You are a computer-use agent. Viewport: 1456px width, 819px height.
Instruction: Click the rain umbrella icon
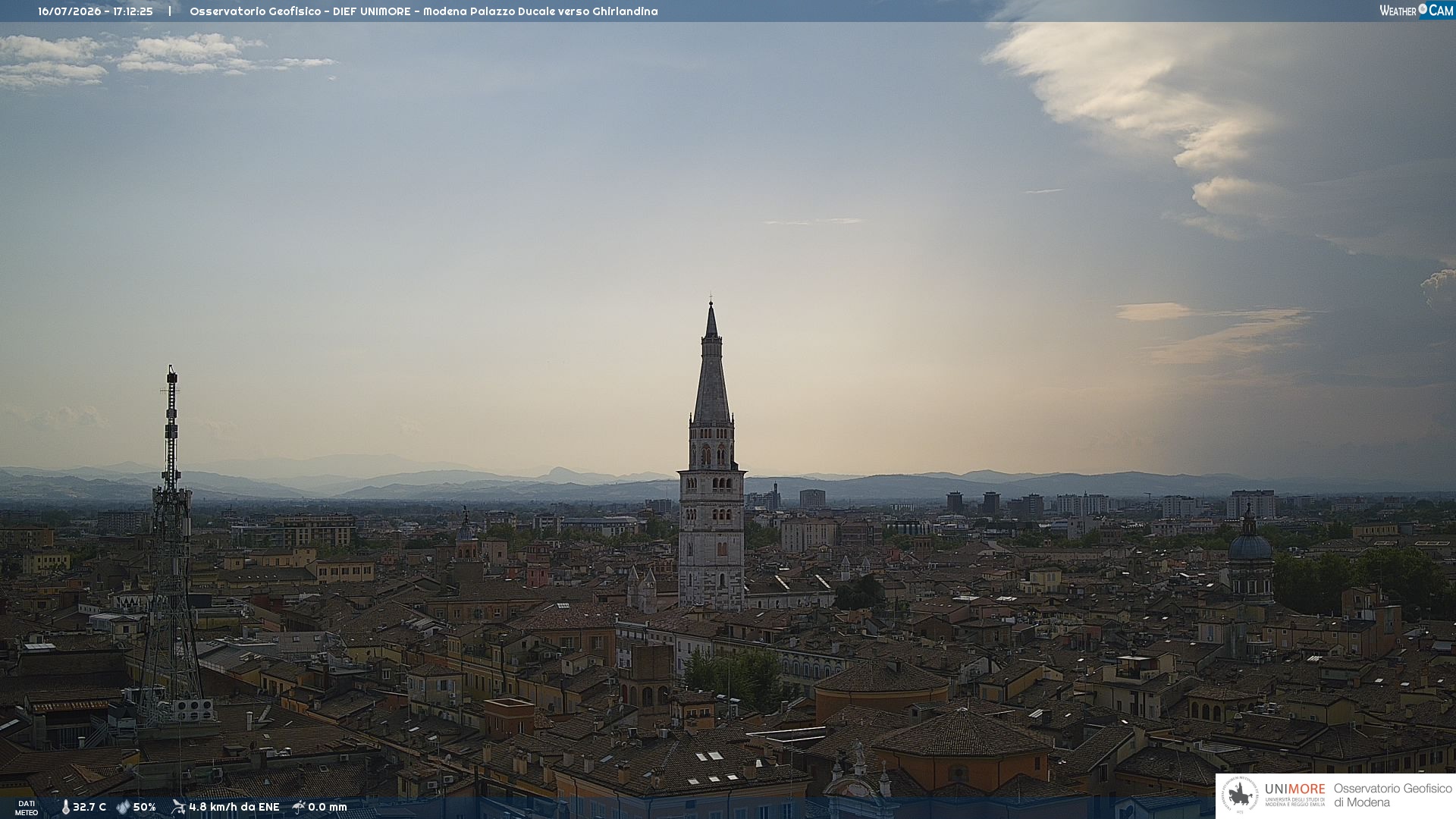pos(299,807)
